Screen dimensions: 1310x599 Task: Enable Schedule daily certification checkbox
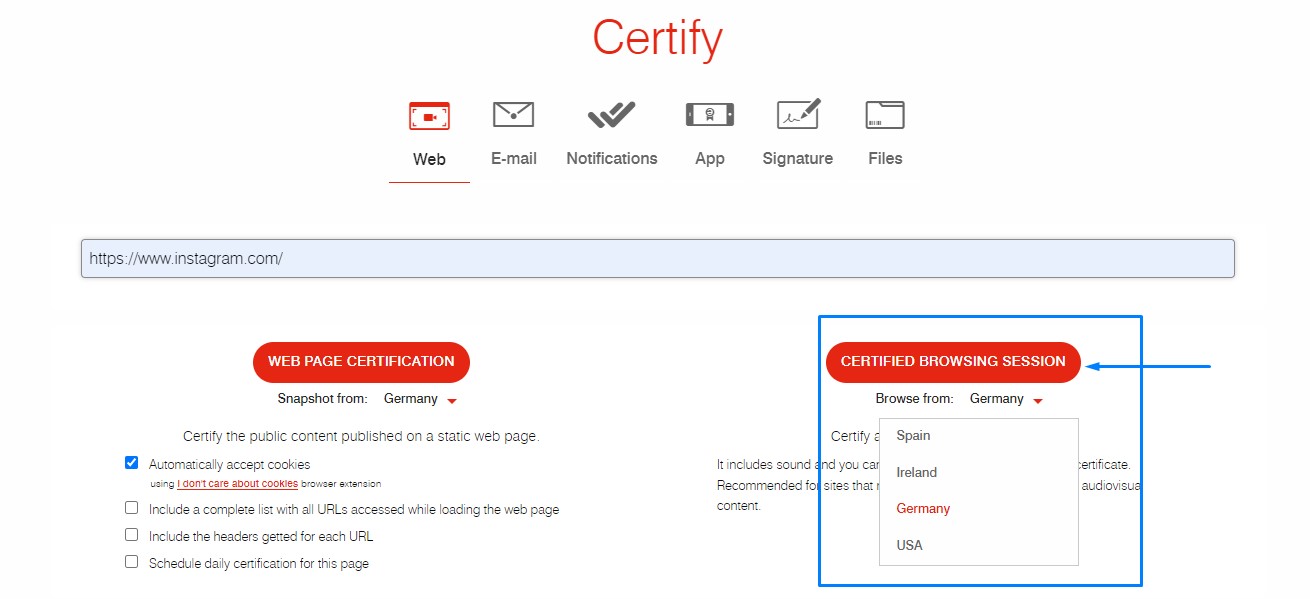(131, 562)
